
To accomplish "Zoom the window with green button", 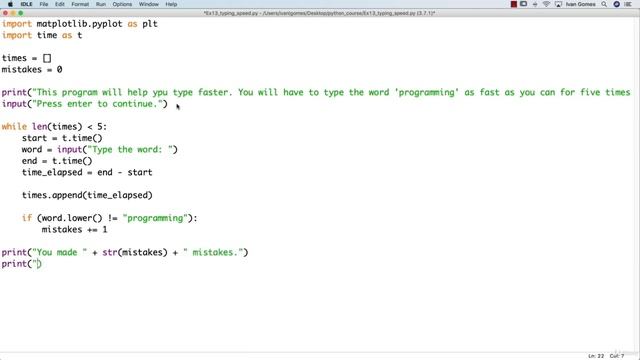I will click(x=21, y=13).
